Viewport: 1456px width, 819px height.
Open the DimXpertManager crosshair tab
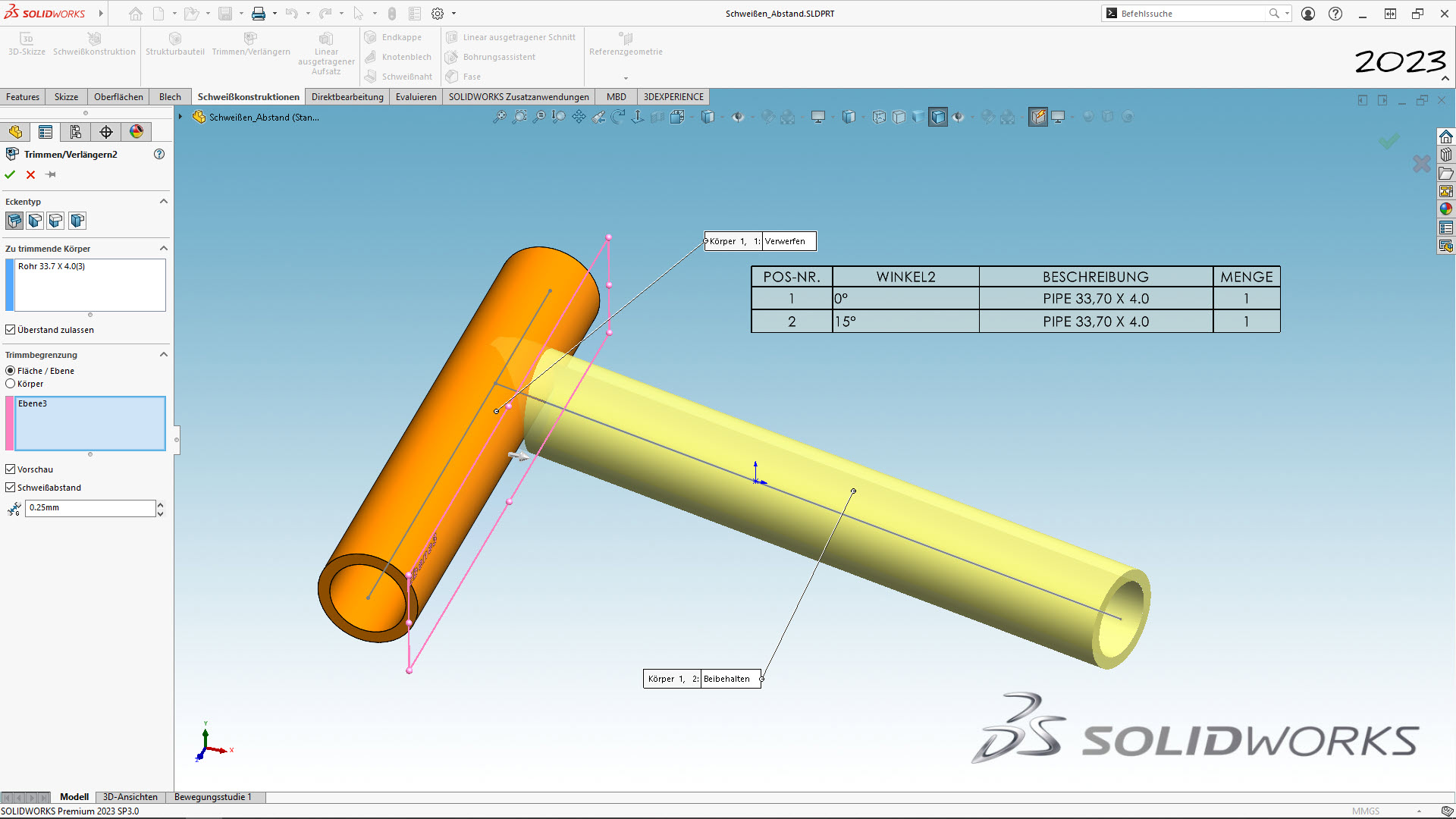click(106, 132)
